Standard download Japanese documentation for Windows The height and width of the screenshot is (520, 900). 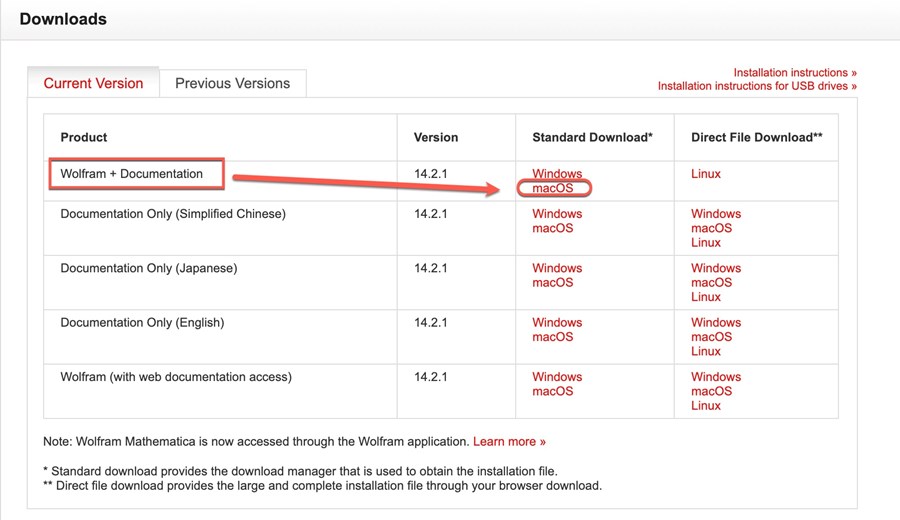[557, 268]
